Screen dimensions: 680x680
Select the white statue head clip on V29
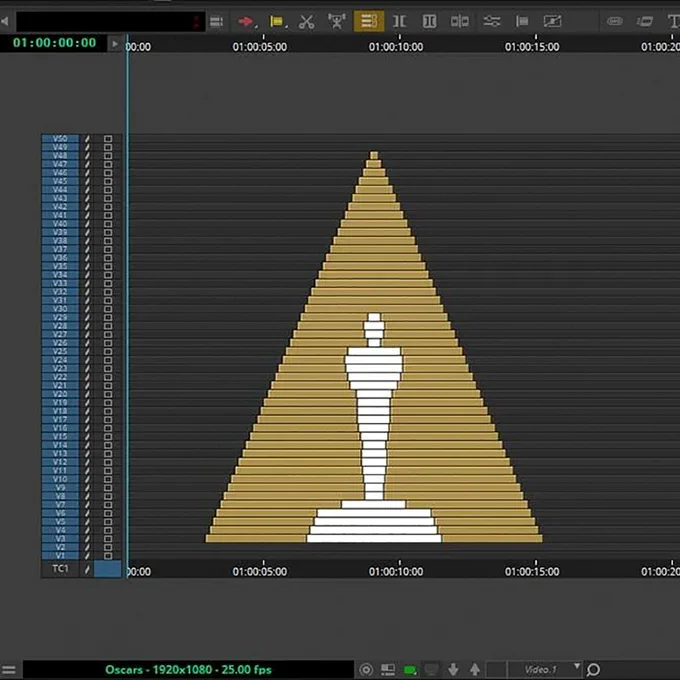tap(374, 317)
